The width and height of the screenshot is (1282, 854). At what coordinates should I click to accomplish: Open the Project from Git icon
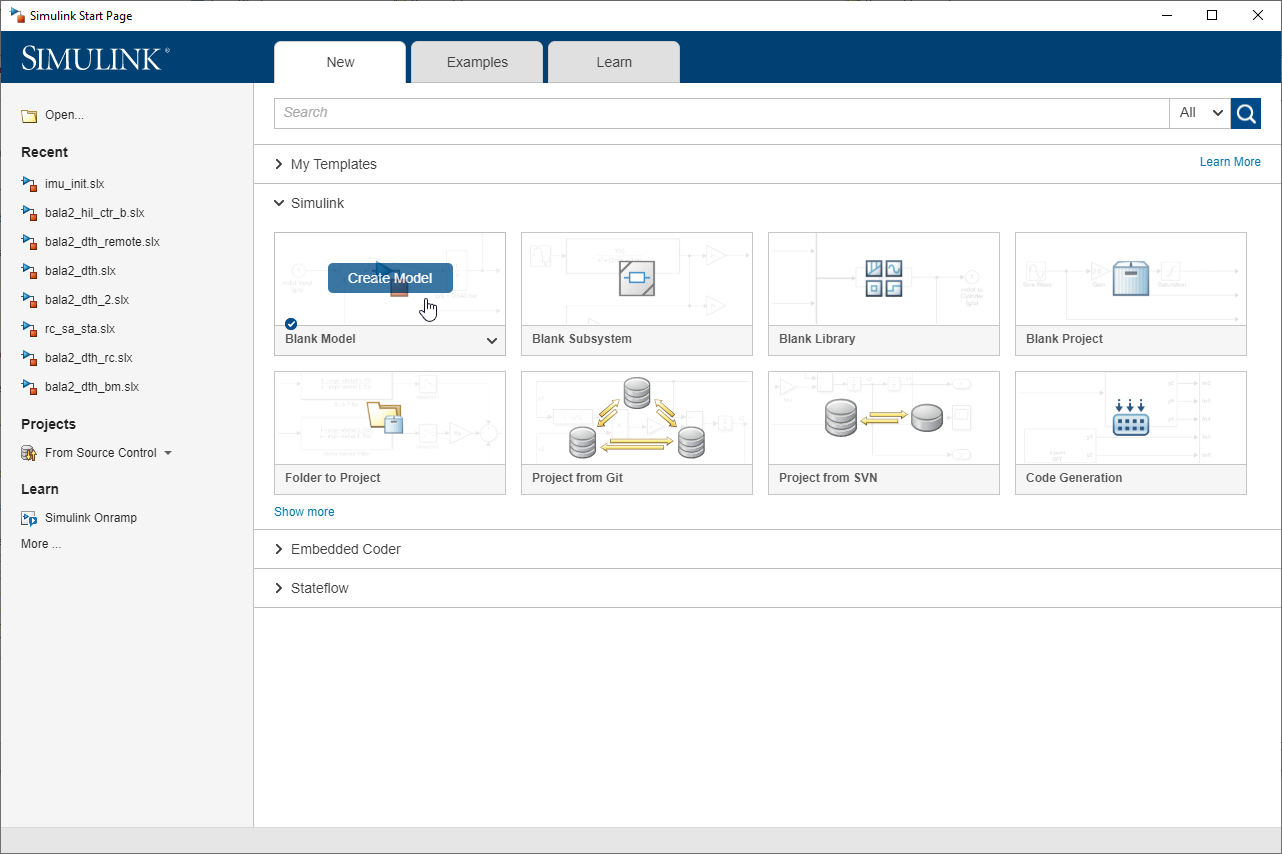636,418
